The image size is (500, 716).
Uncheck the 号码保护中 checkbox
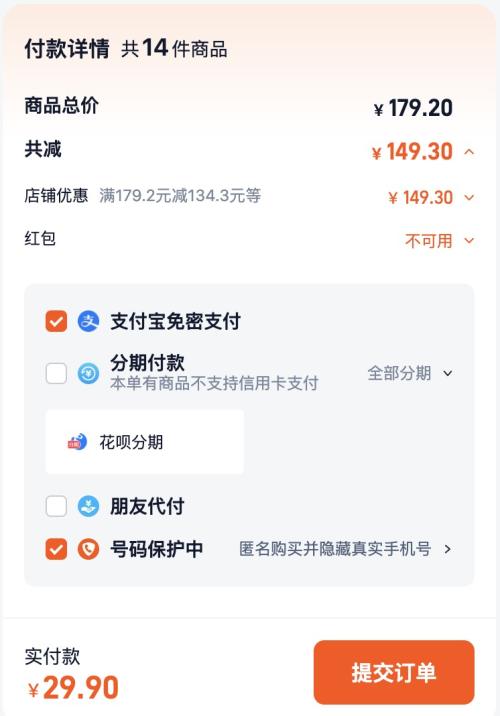[x=56, y=549]
